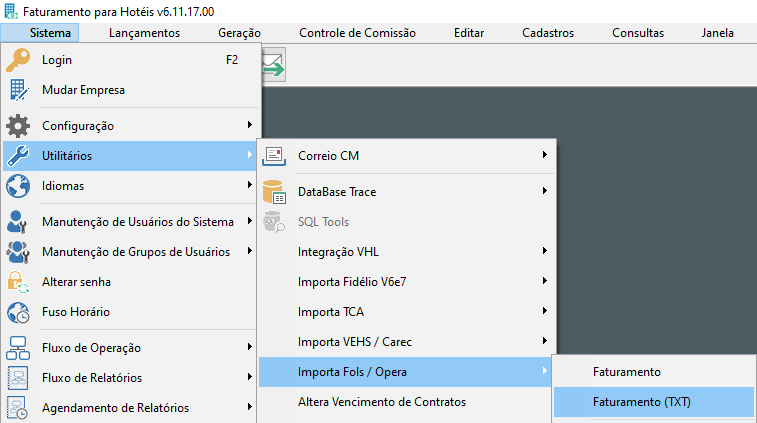757x423 pixels.
Task: Click the Mudar Empresa building icon
Action: pos(18,90)
